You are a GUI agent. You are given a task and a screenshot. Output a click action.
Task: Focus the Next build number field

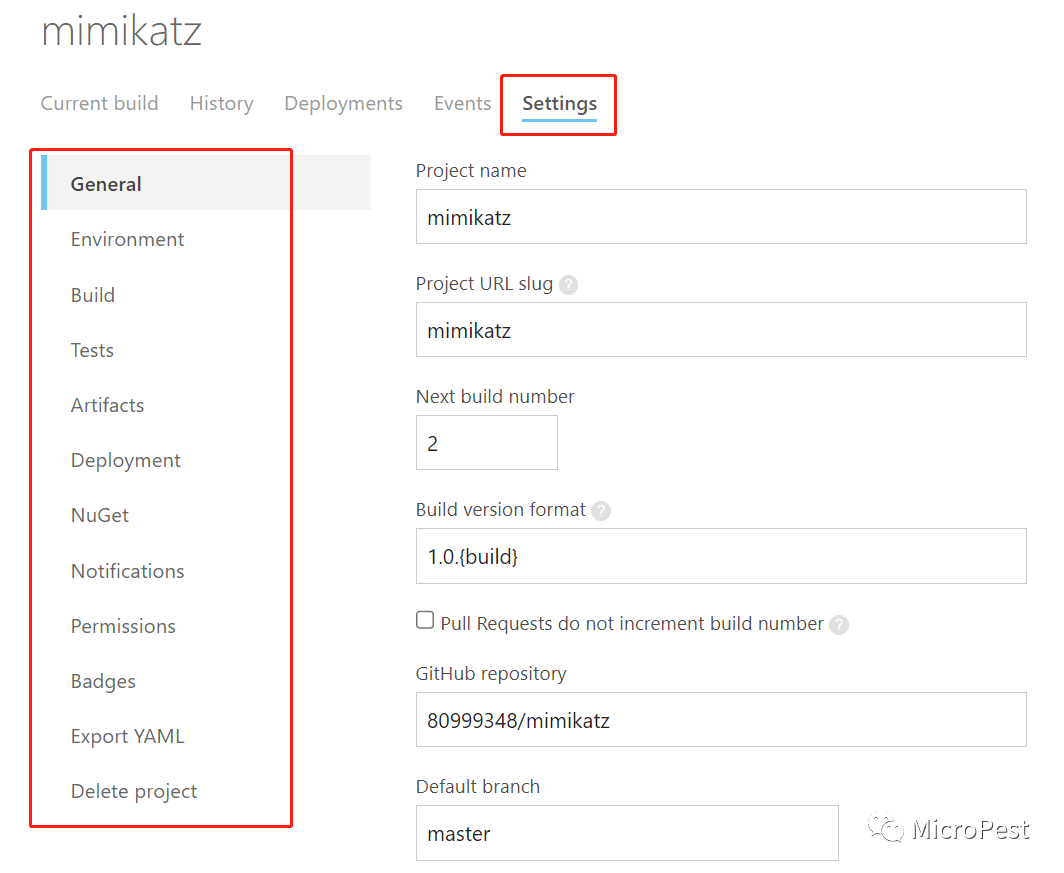click(x=486, y=443)
